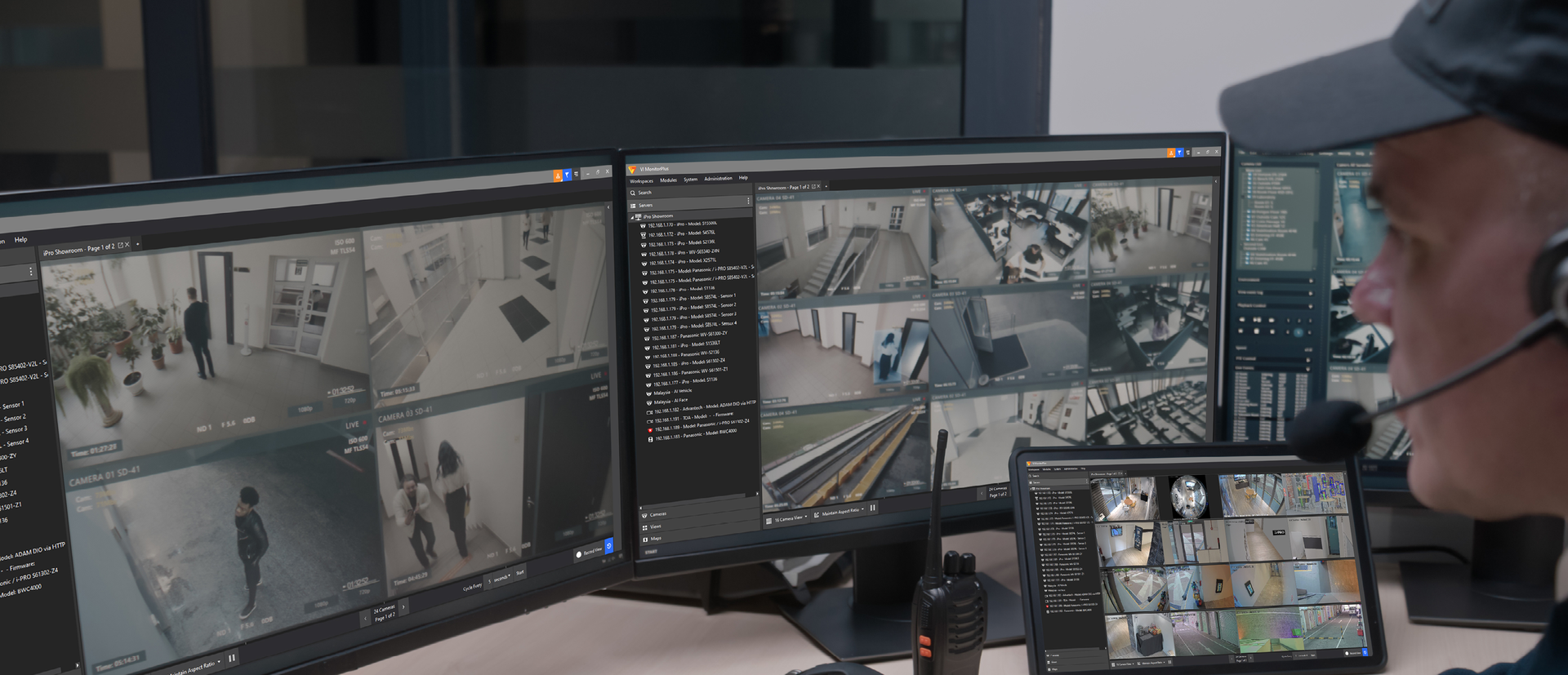Select camera 192.168.1.173 iPro Model S2136L

[678, 243]
